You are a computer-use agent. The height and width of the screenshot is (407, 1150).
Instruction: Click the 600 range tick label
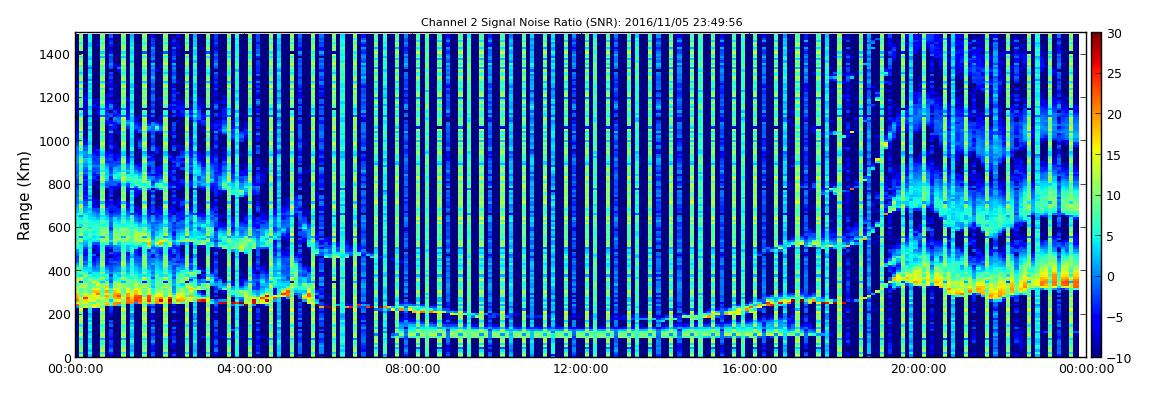point(59,227)
